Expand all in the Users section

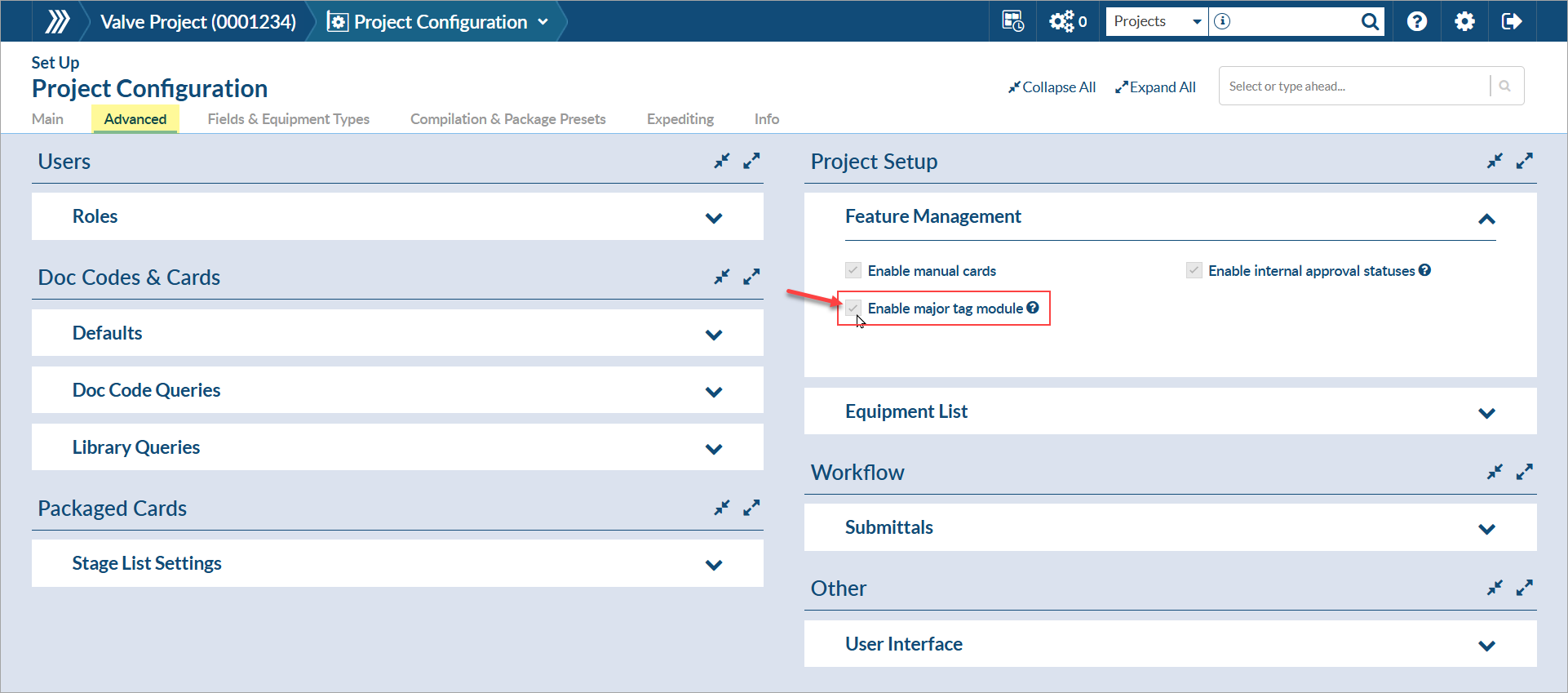pos(751,161)
